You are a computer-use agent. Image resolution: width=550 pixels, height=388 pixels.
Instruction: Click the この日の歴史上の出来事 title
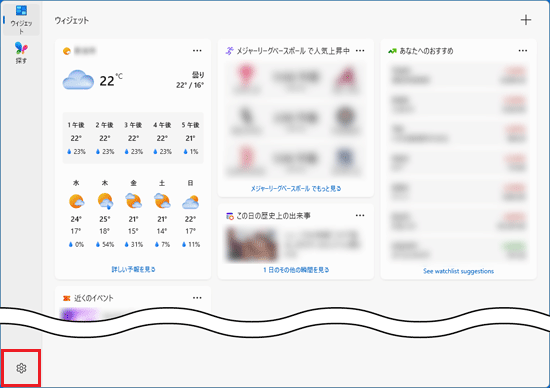(x=273, y=216)
